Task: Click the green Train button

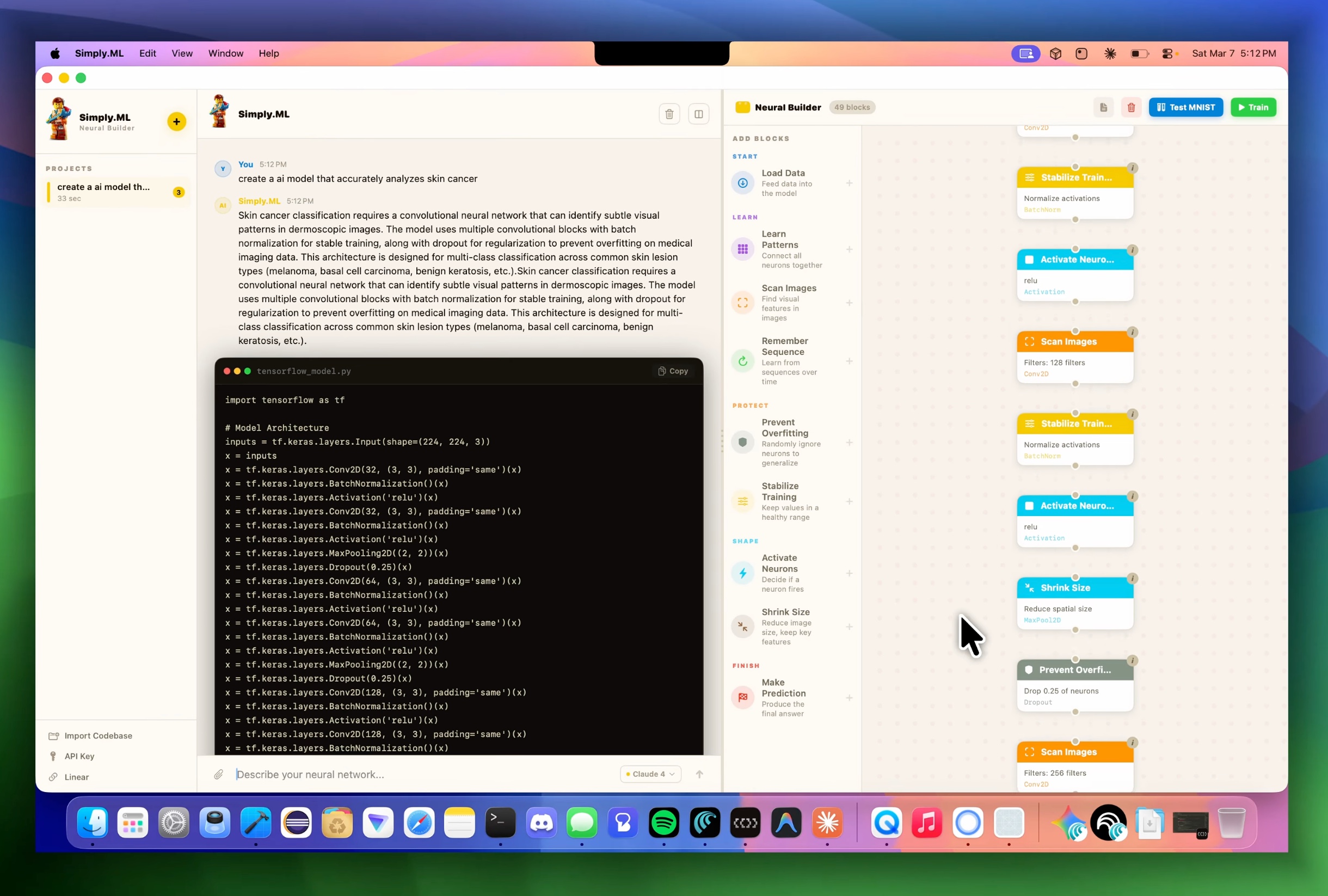Action: [x=1252, y=107]
